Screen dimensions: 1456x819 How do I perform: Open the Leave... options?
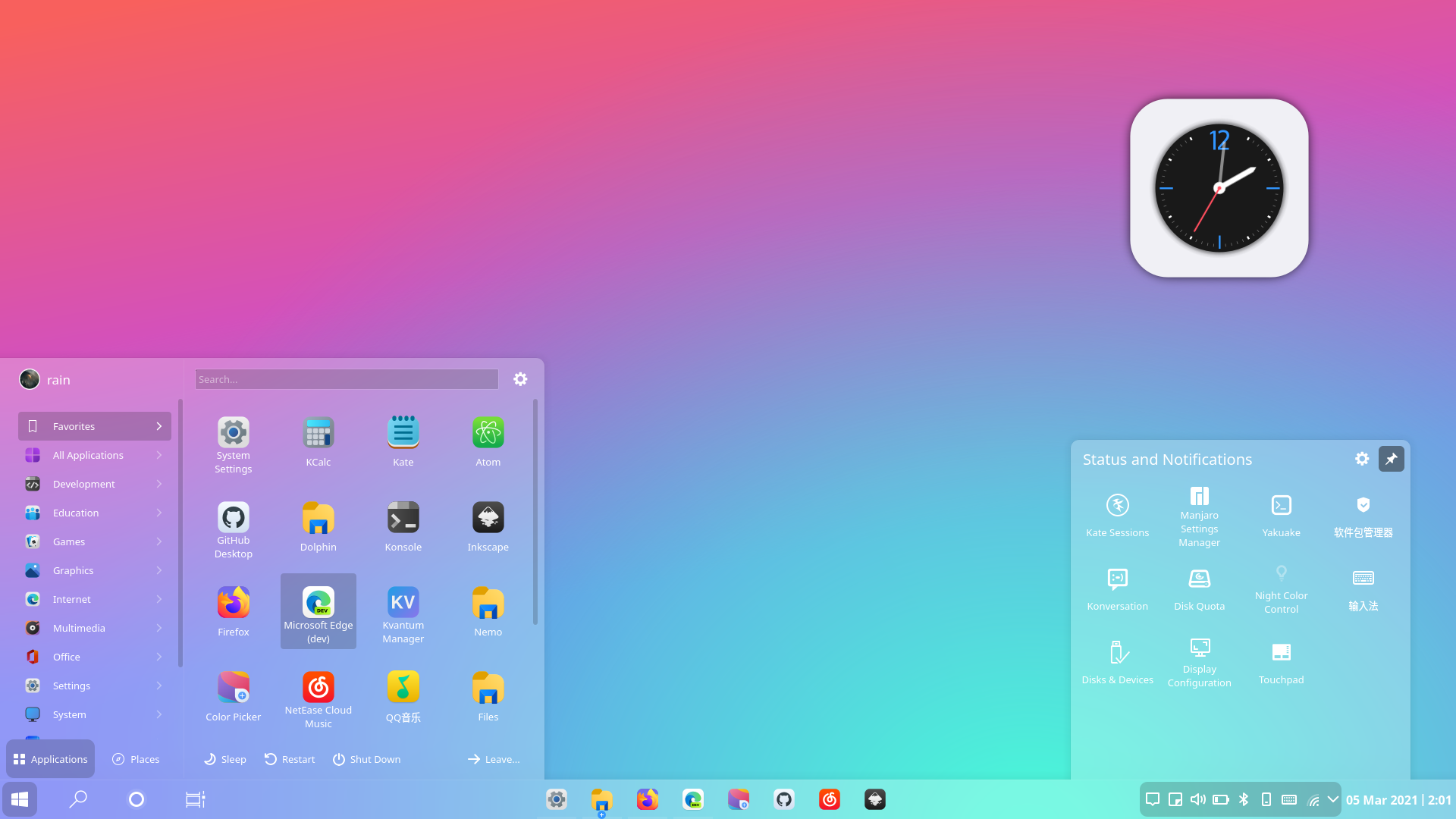[x=494, y=759]
